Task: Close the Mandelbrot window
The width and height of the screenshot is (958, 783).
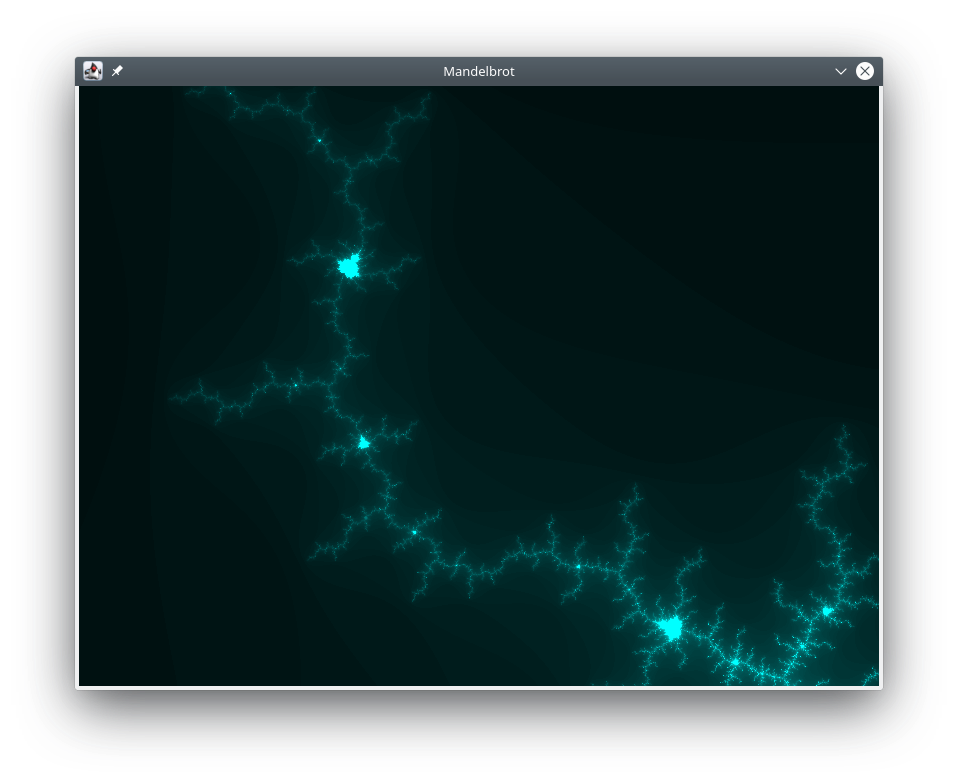Action: pos(865,71)
